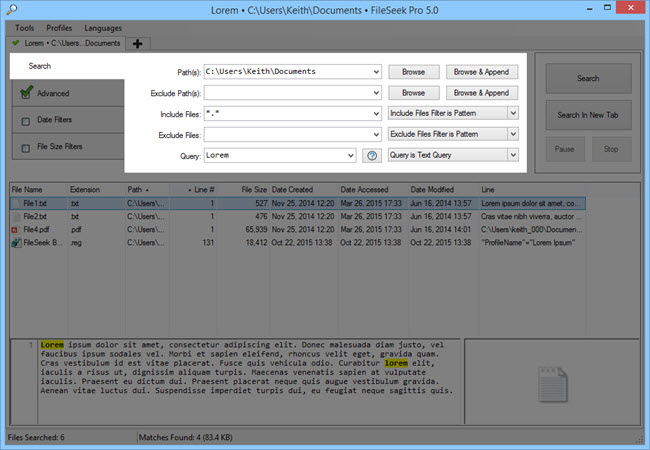Sort by Extension column header
Viewport: 650px width, 450px height.
coord(97,189)
